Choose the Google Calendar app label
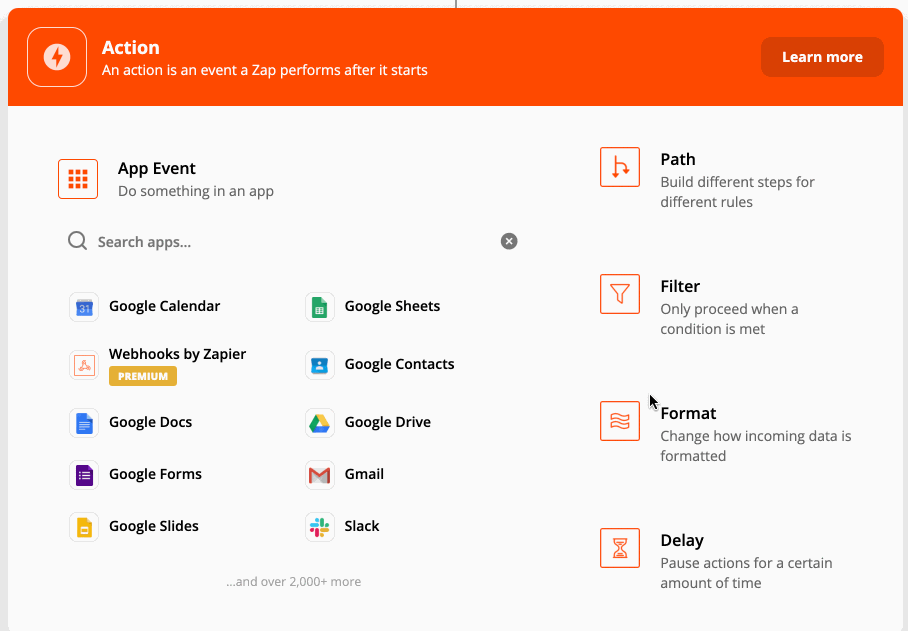The height and width of the screenshot is (631, 908). tap(164, 306)
